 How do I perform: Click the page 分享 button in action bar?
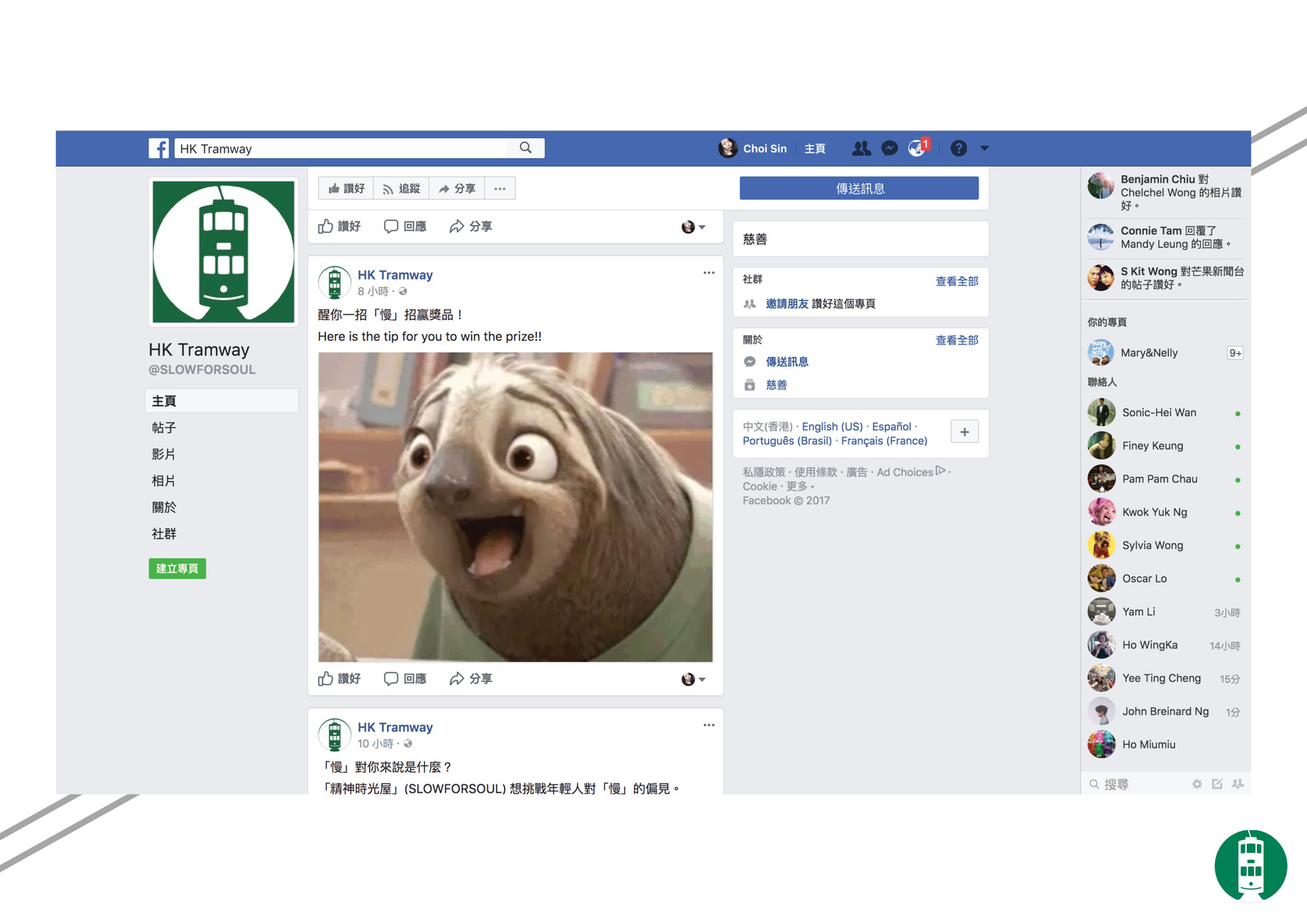point(457,188)
